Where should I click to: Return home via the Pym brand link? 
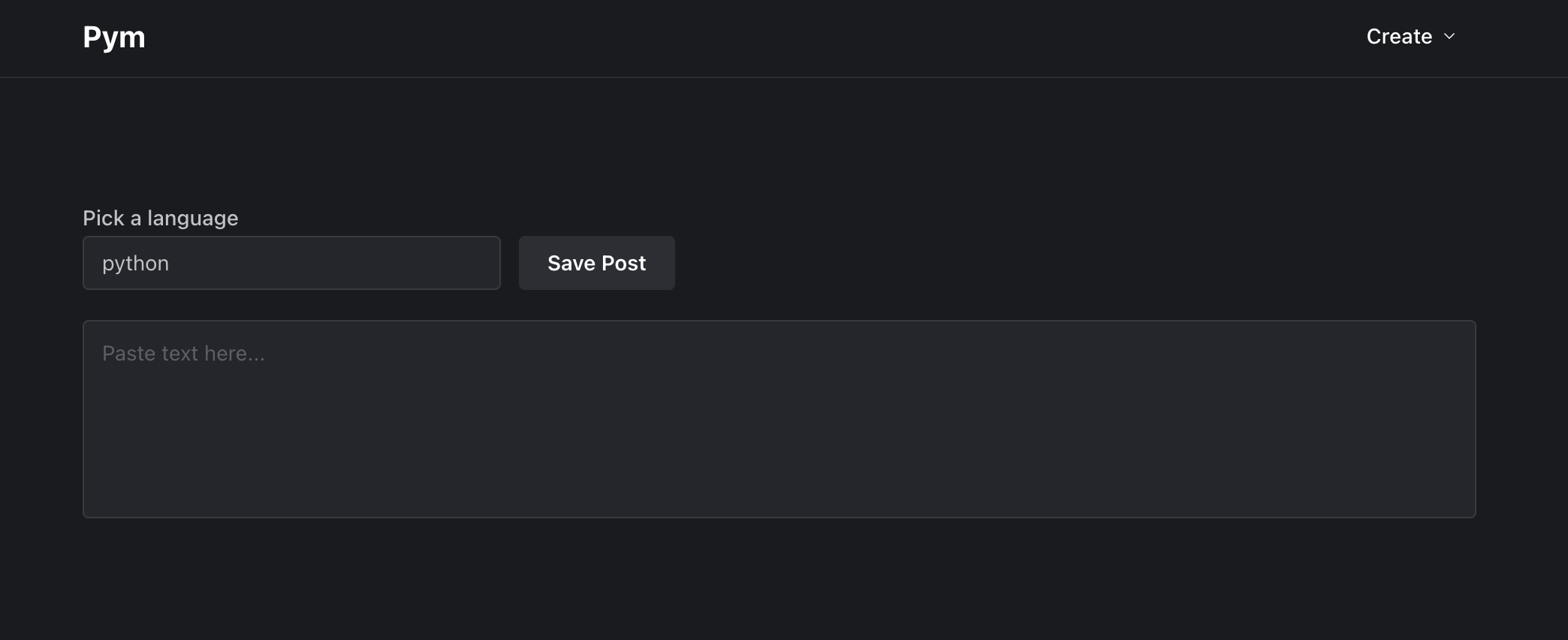(x=114, y=36)
